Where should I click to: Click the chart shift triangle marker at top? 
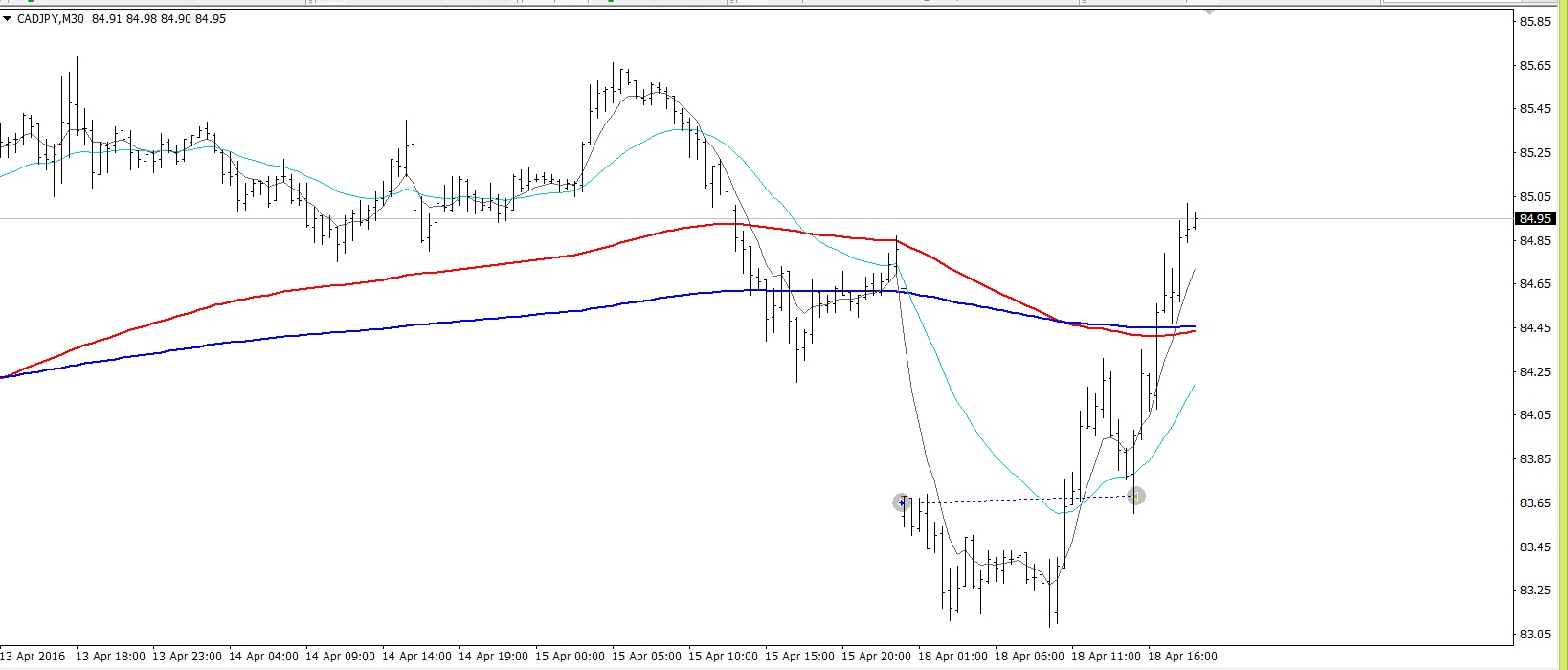1210,11
